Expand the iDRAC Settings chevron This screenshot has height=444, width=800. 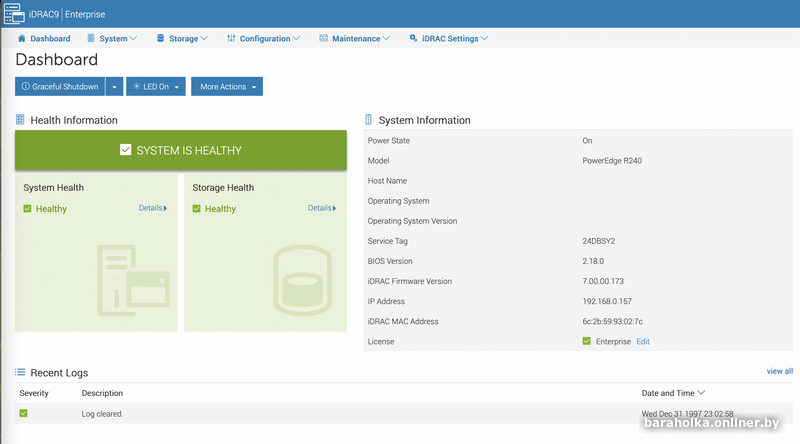tap(484, 38)
